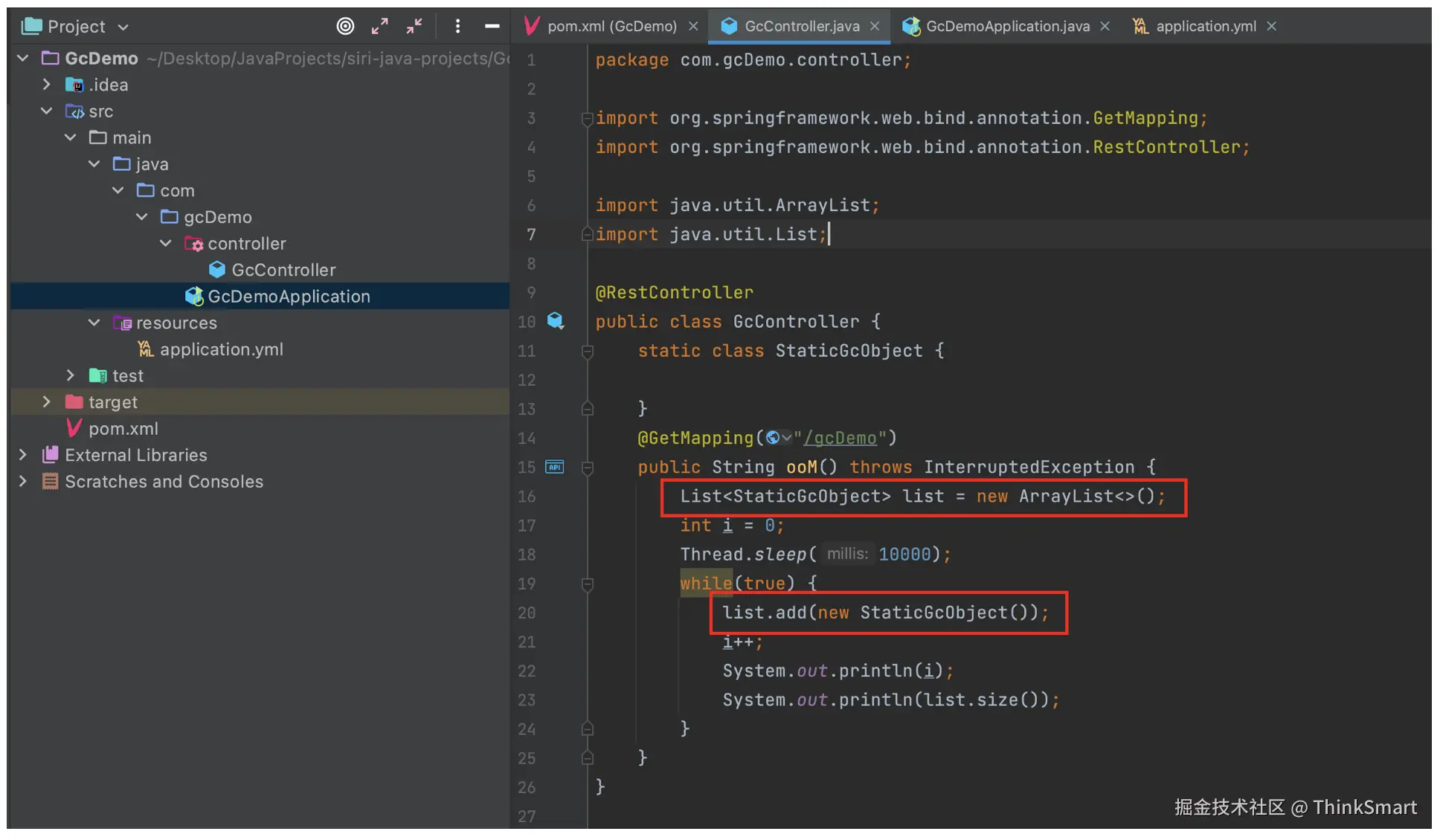
Task: Click the class gutter icon on line 10
Action: pos(556,321)
